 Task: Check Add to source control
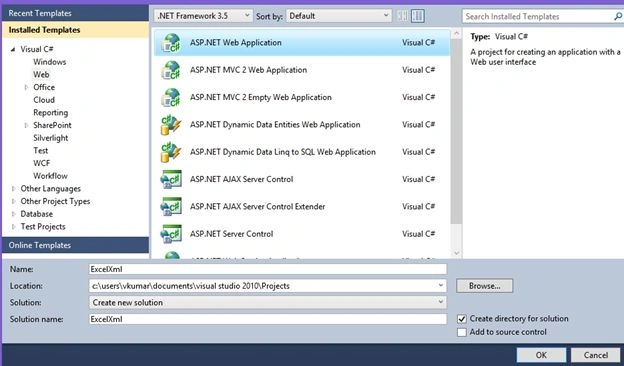[x=462, y=332]
